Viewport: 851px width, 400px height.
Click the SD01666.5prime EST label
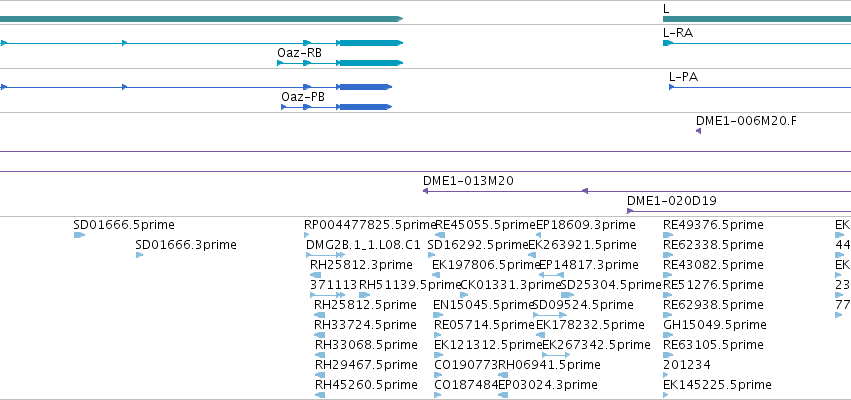tap(124, 225)
